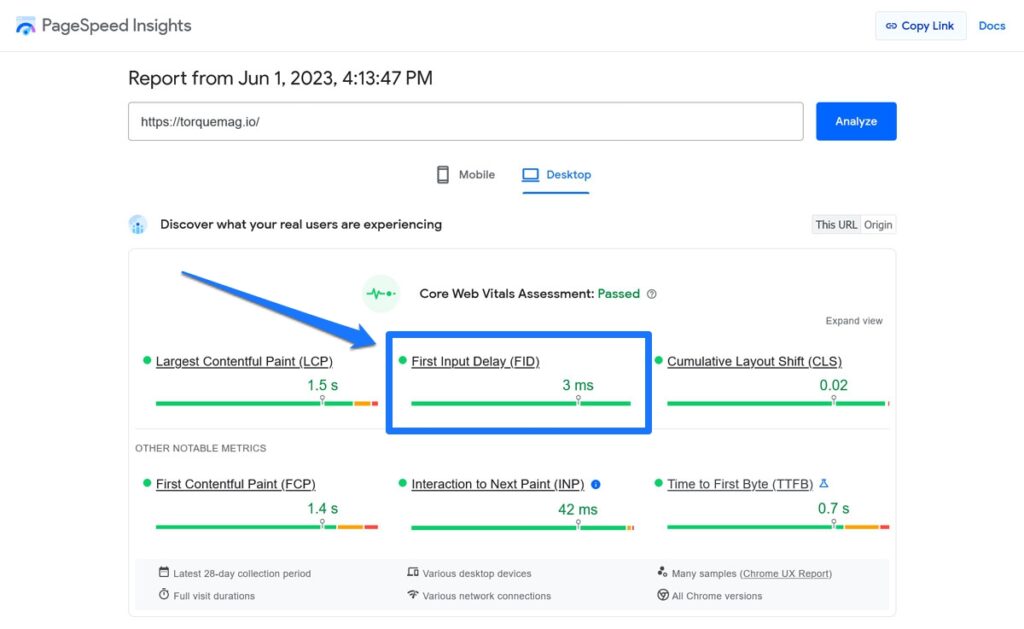
Task: Click inside the URL input field
Action: (x=465, y=121)
